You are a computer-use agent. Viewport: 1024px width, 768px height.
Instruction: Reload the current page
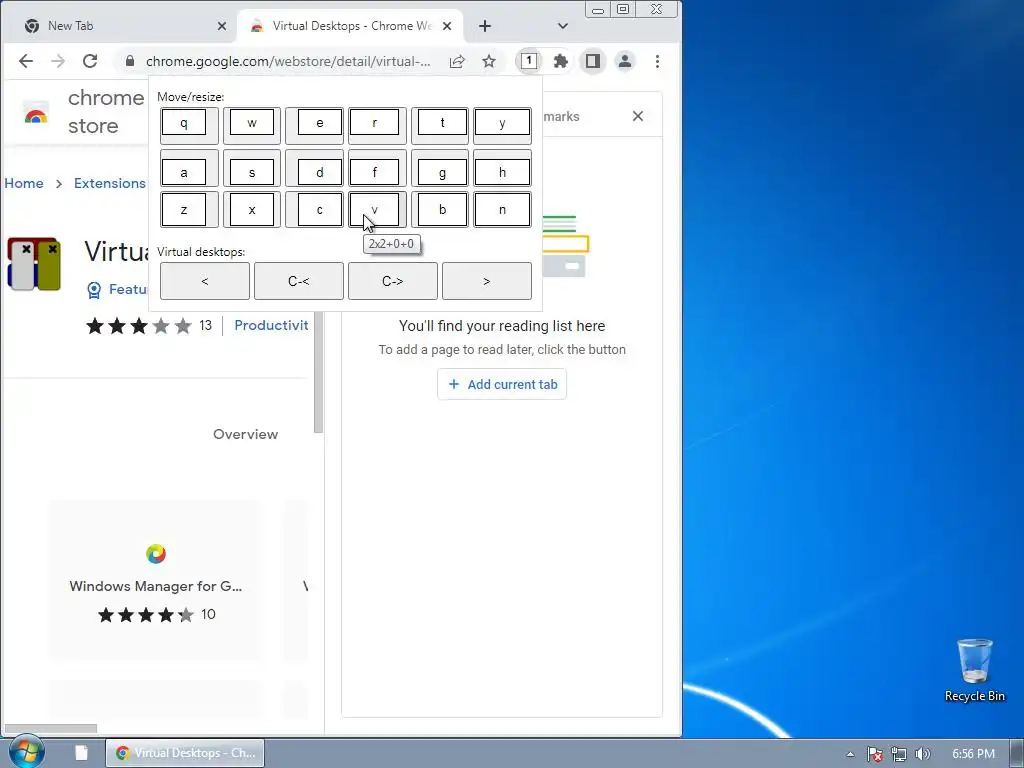tap(90, 61)
